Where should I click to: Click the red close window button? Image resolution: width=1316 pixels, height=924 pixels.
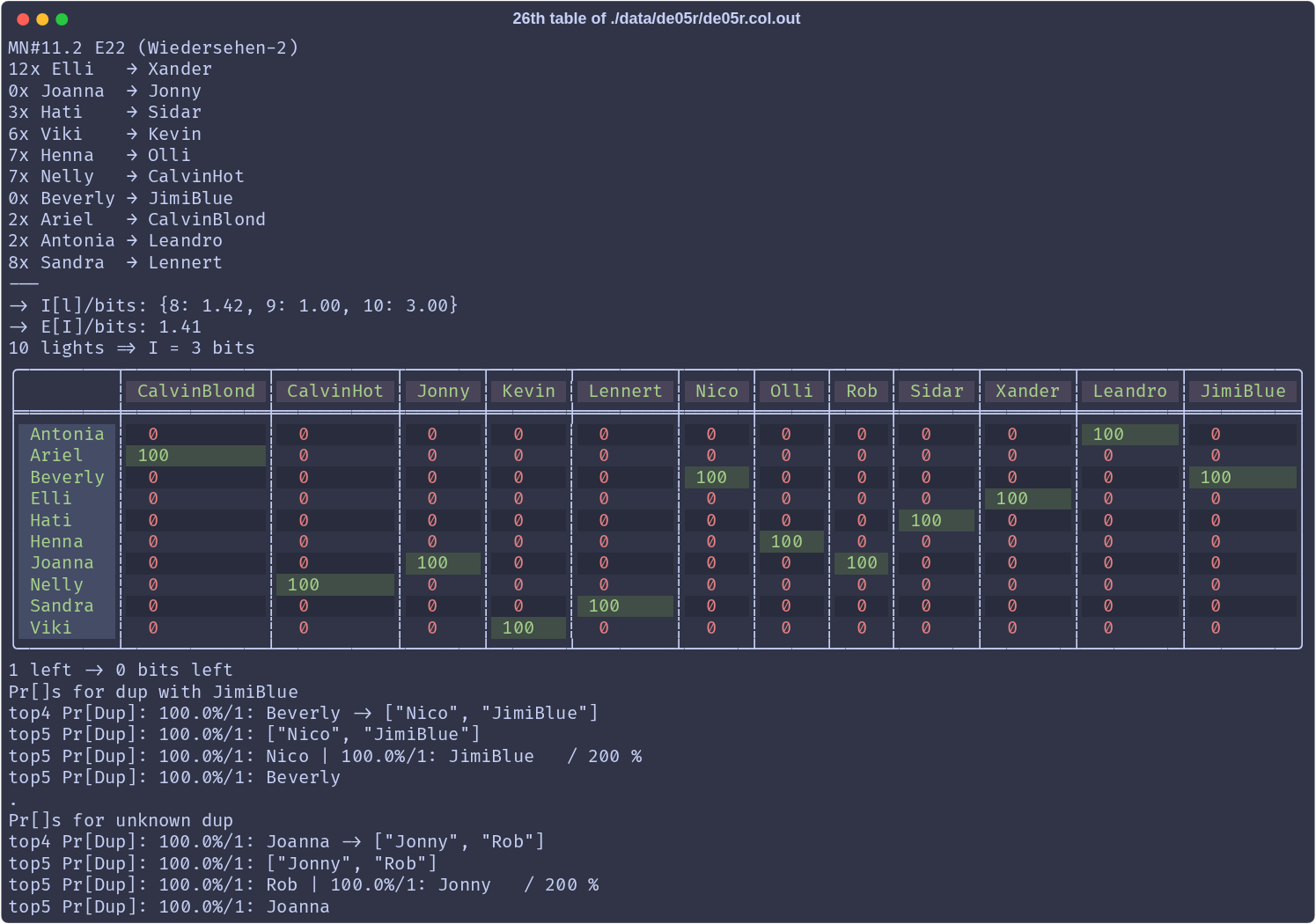click(23, 19)
